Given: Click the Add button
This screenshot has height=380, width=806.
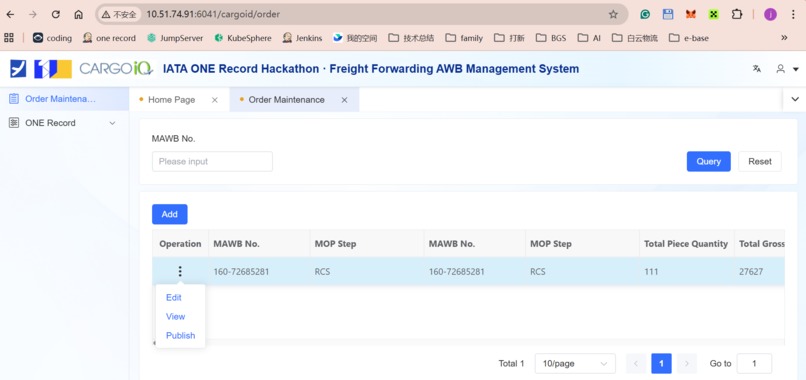Looking at the screenshot, I should coord(170,214).
